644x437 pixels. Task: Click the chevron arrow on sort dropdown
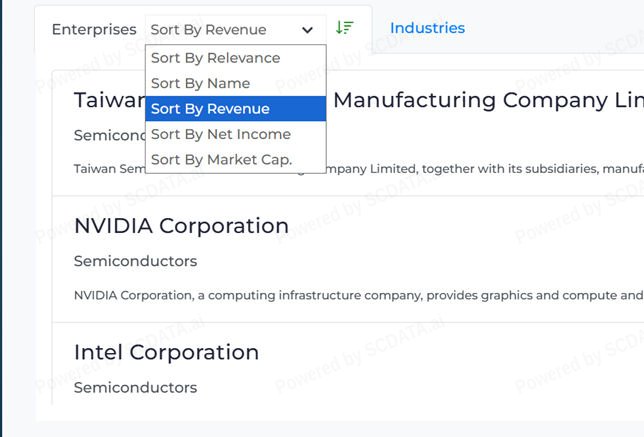(x=308, y=30)
